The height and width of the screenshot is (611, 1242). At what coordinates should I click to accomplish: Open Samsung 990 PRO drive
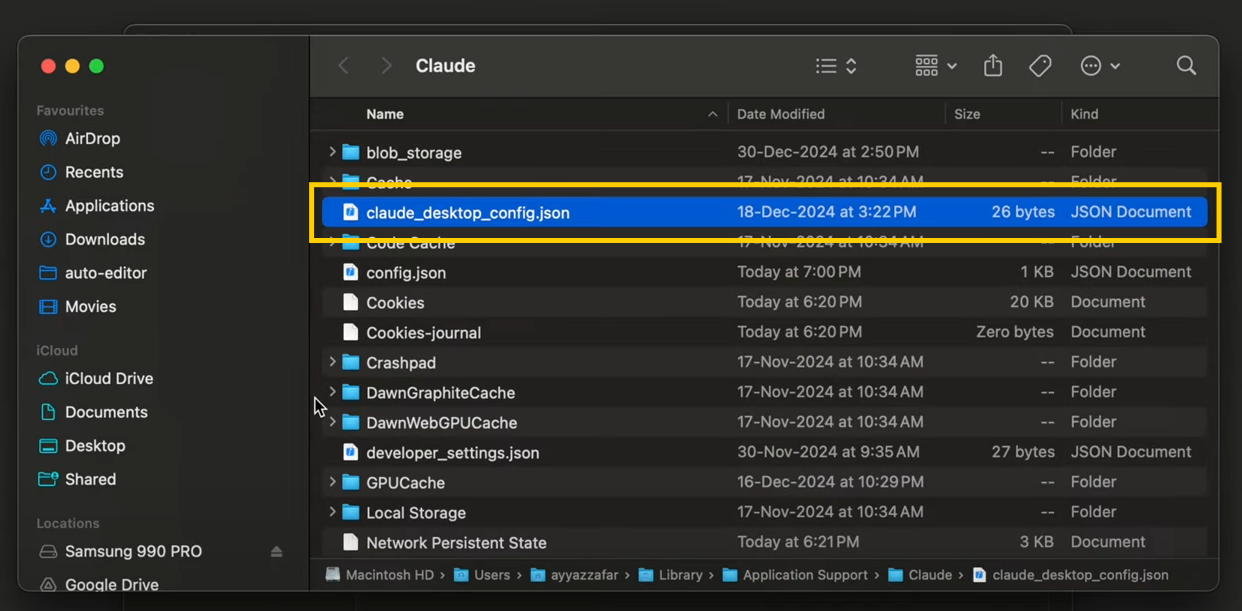pos(133,552)
